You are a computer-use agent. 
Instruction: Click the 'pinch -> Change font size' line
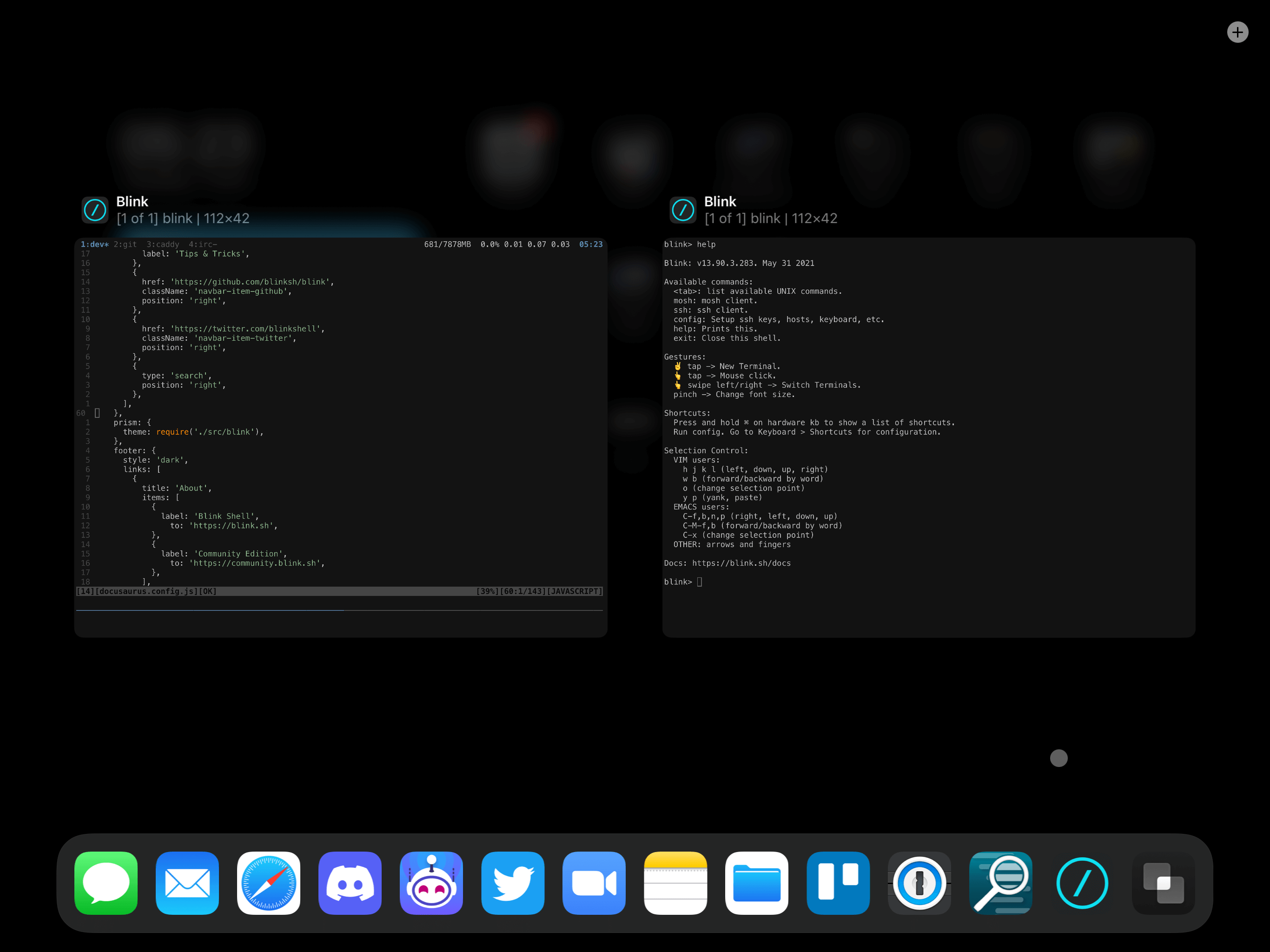click(x=734, y=395)
